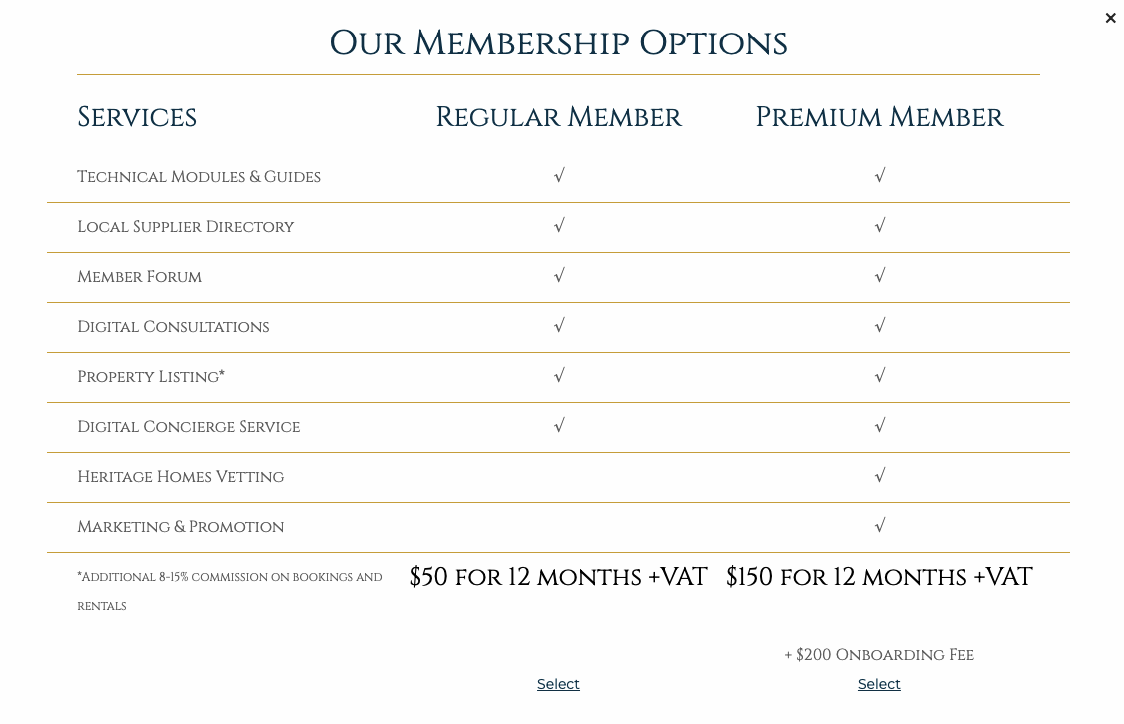Viewport: 1124px width, 724px height.
Task: Click the Heritage Homes Vetting service label
Action: 181,477
